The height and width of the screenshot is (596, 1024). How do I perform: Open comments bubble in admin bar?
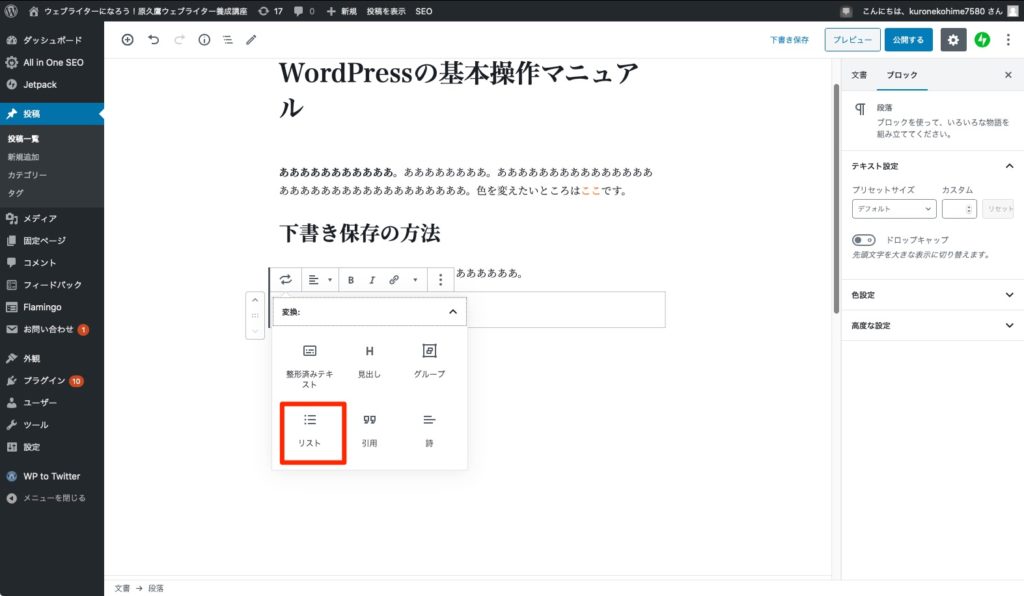[304, 11]
